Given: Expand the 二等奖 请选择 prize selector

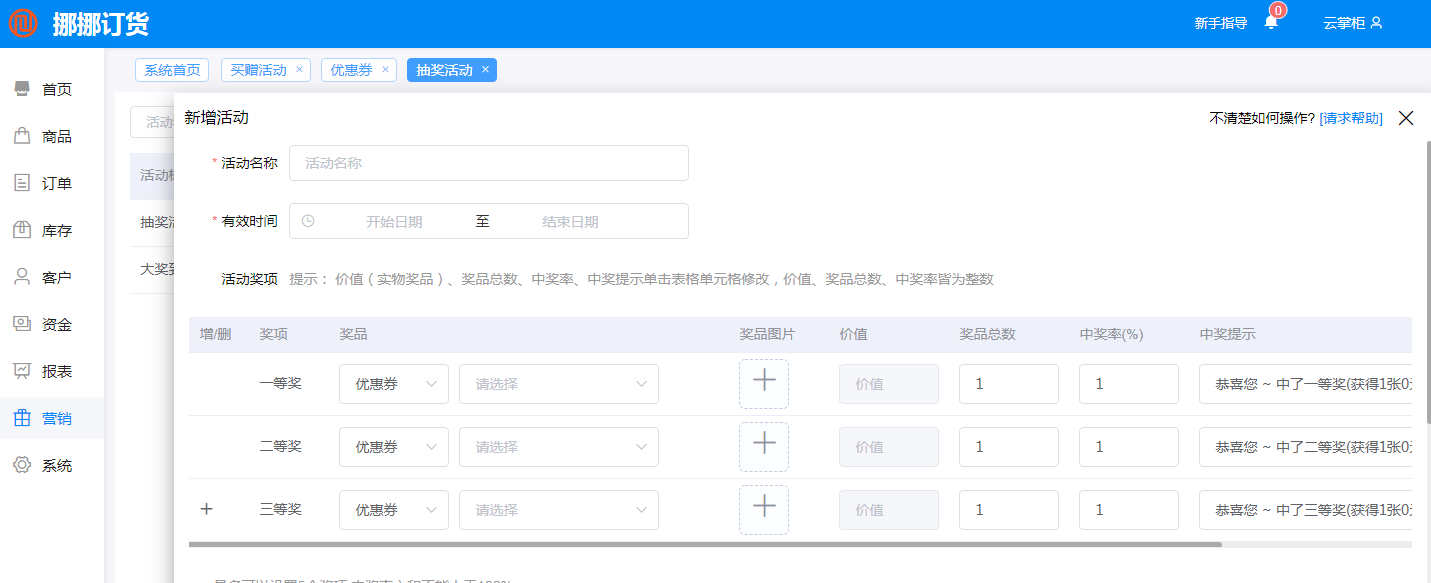Looking at the screenshot, I should tap(558, 446).
